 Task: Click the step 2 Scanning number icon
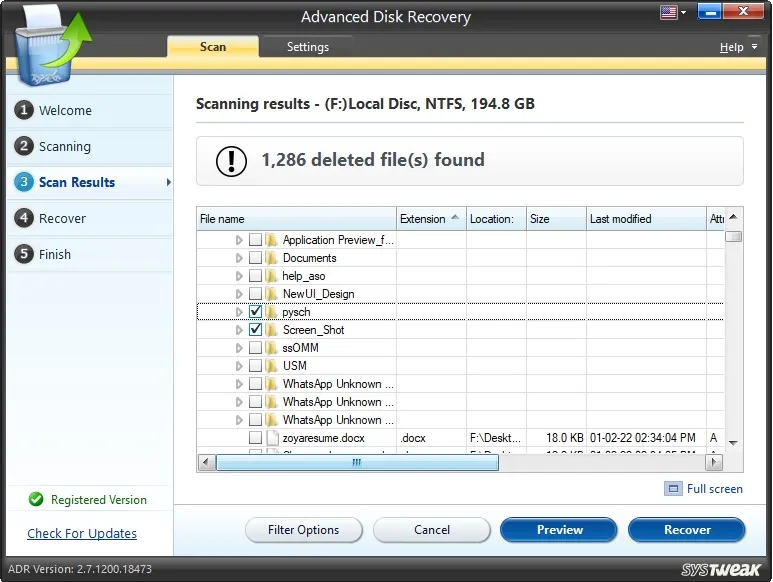23,146
